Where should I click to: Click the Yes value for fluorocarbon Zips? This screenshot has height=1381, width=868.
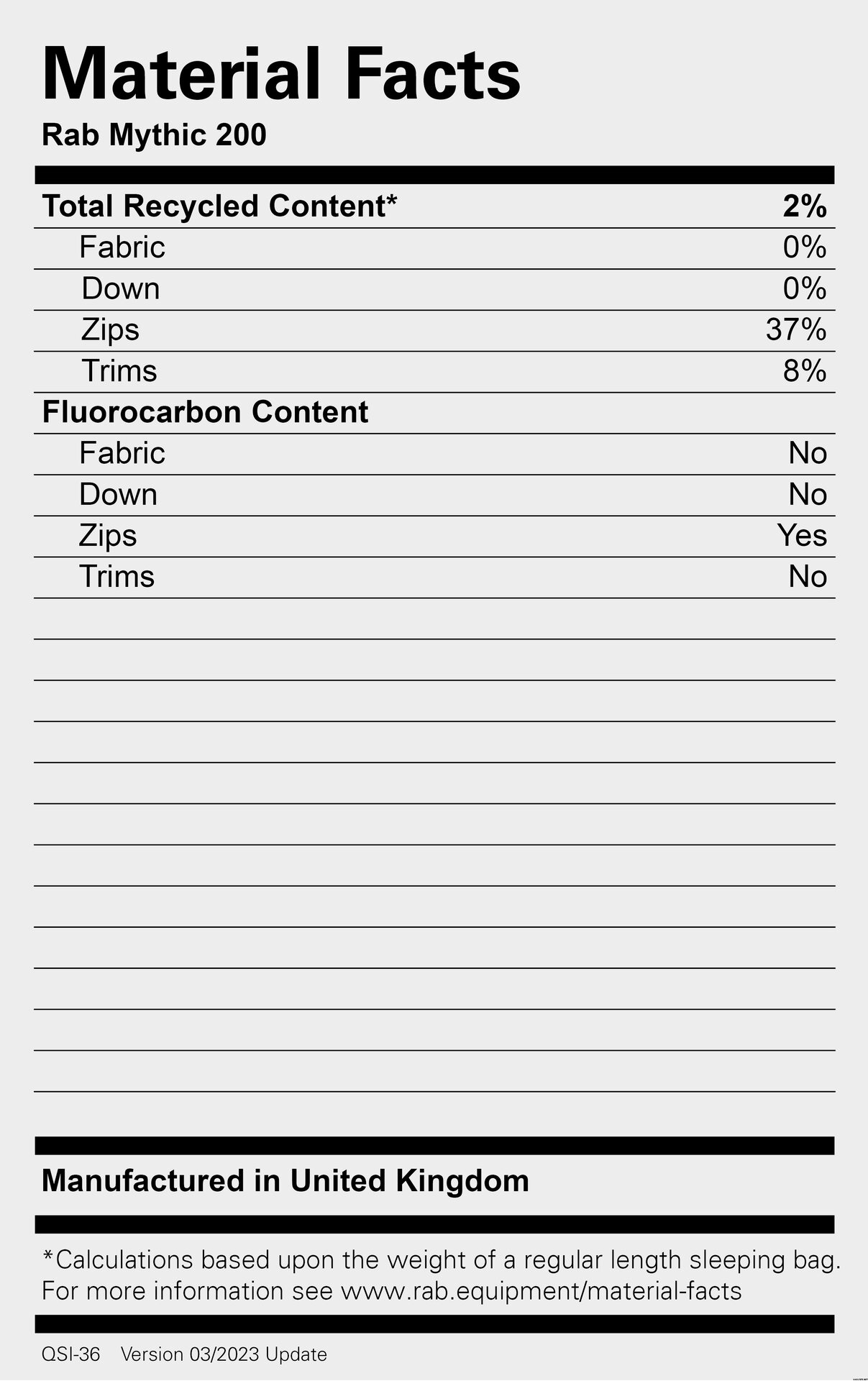pos(801,536)
